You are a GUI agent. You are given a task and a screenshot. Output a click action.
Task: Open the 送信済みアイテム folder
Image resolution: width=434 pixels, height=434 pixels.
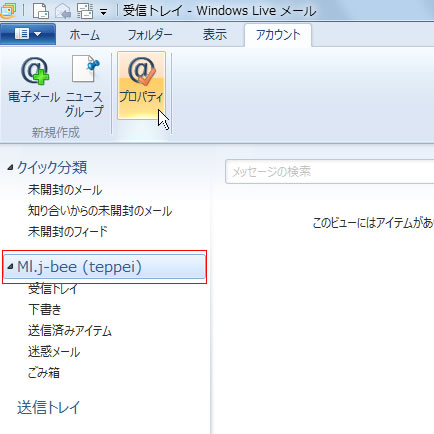pos(70,331)
